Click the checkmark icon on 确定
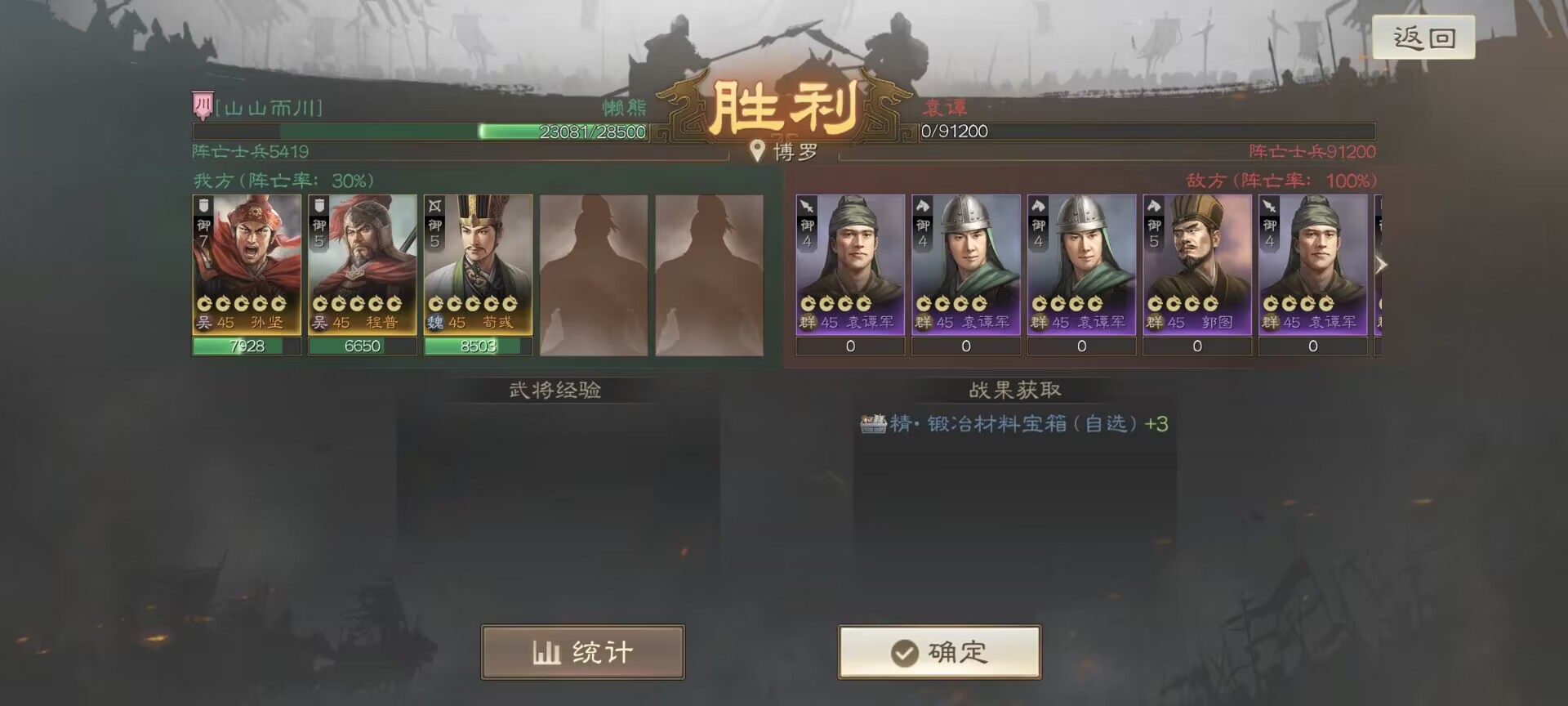The height and width of the screenshot is (706, 1568). [x=904, y=653]
